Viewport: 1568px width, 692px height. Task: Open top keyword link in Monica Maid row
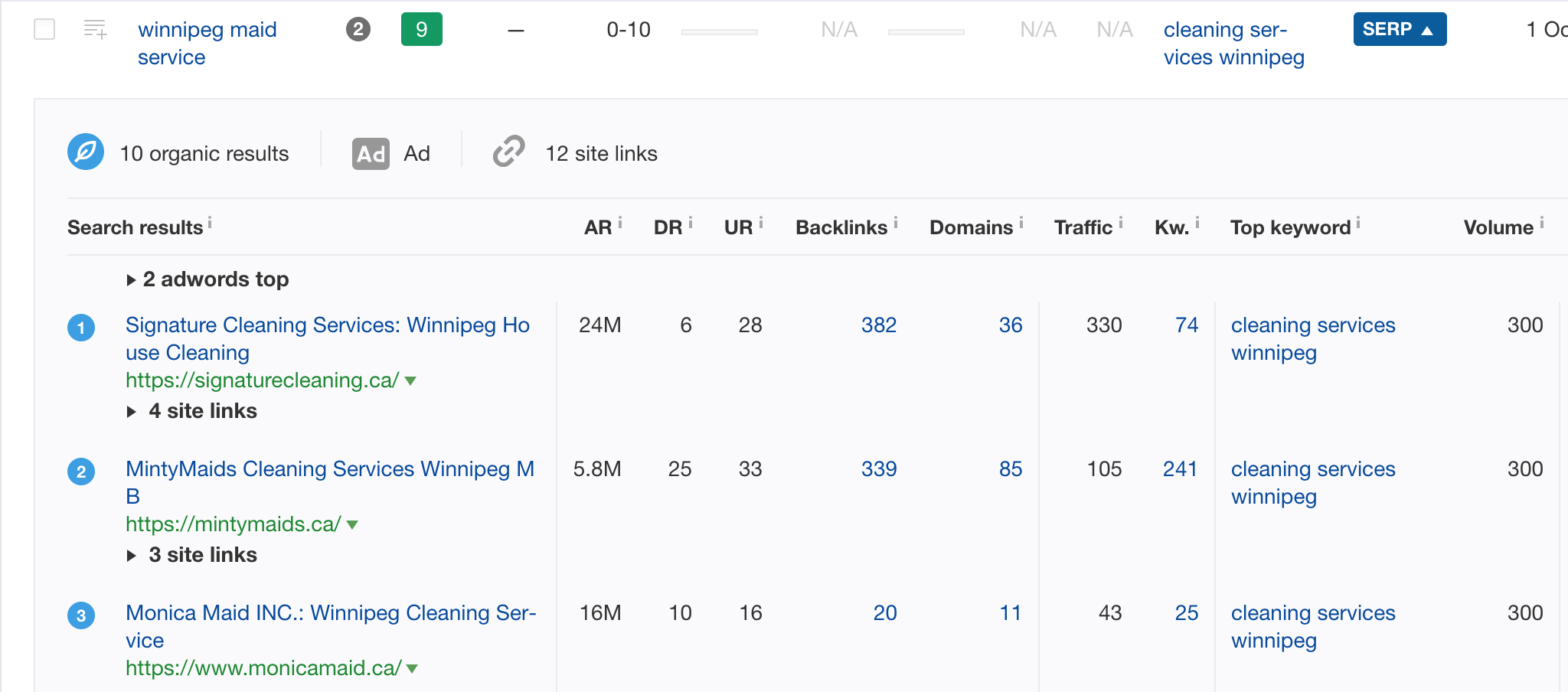[1313, 627]
